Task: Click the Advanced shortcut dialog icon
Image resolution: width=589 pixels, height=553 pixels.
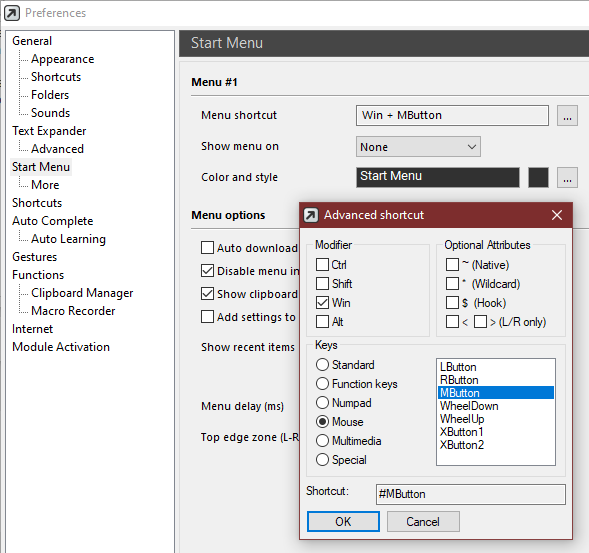Action: click(x=311, y=215)
